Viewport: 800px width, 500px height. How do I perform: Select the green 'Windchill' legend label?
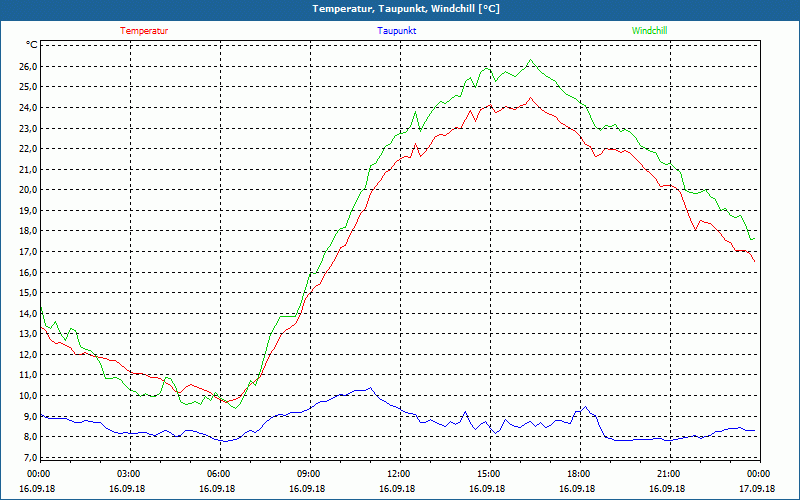(649, 31)
